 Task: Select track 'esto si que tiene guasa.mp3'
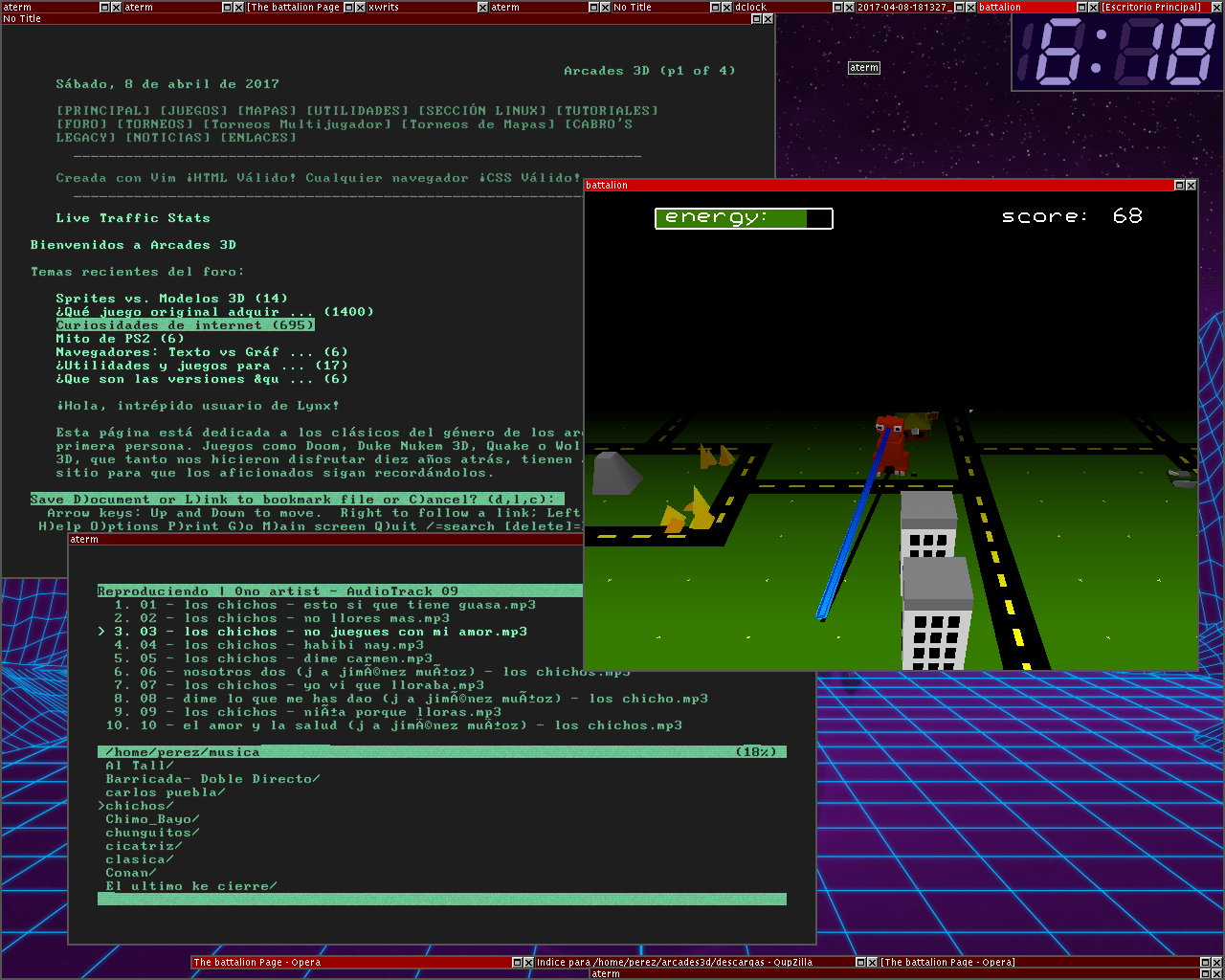[x=325, y=605]
